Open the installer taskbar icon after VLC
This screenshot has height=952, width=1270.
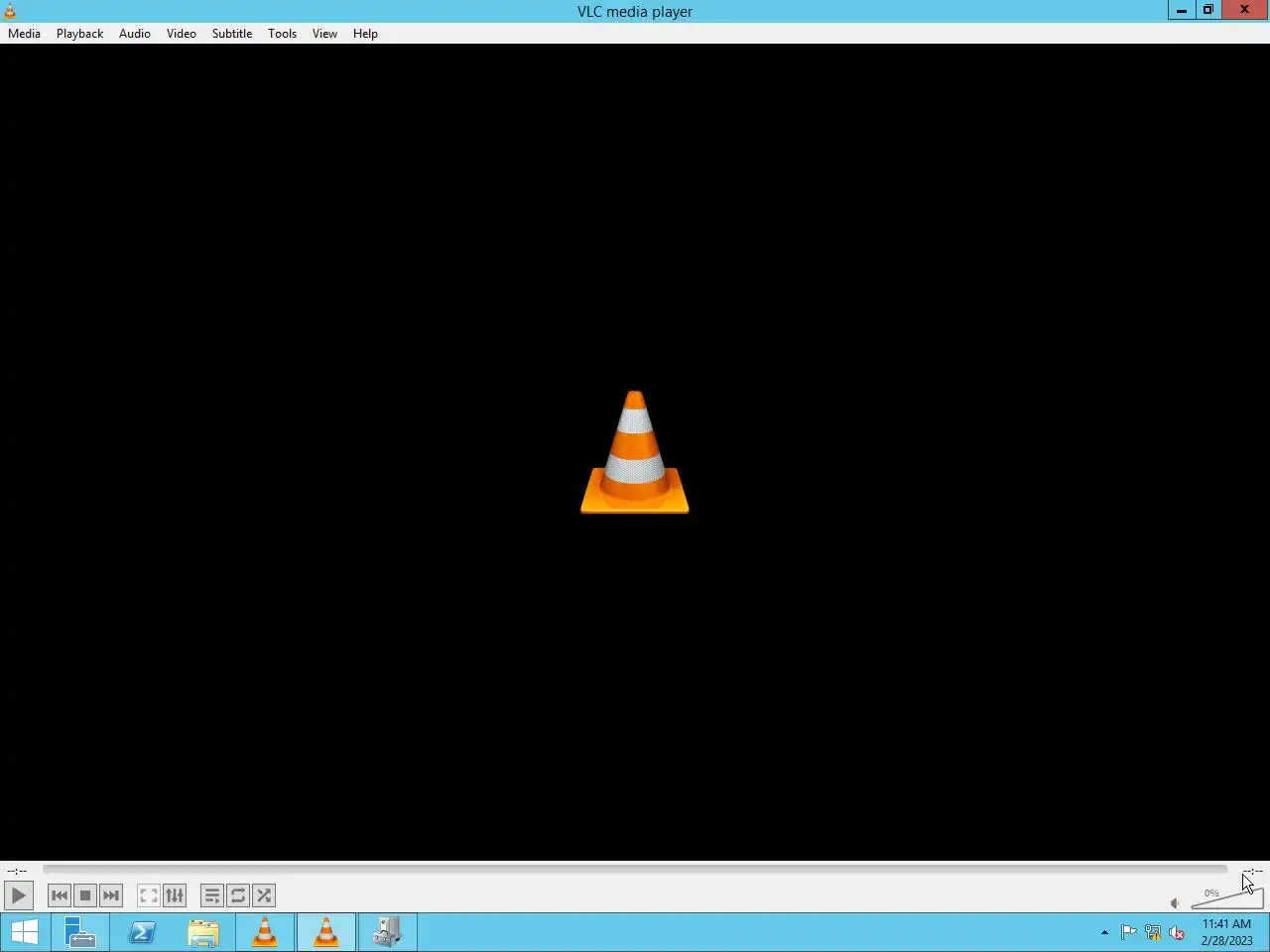[x=387, y=932]
